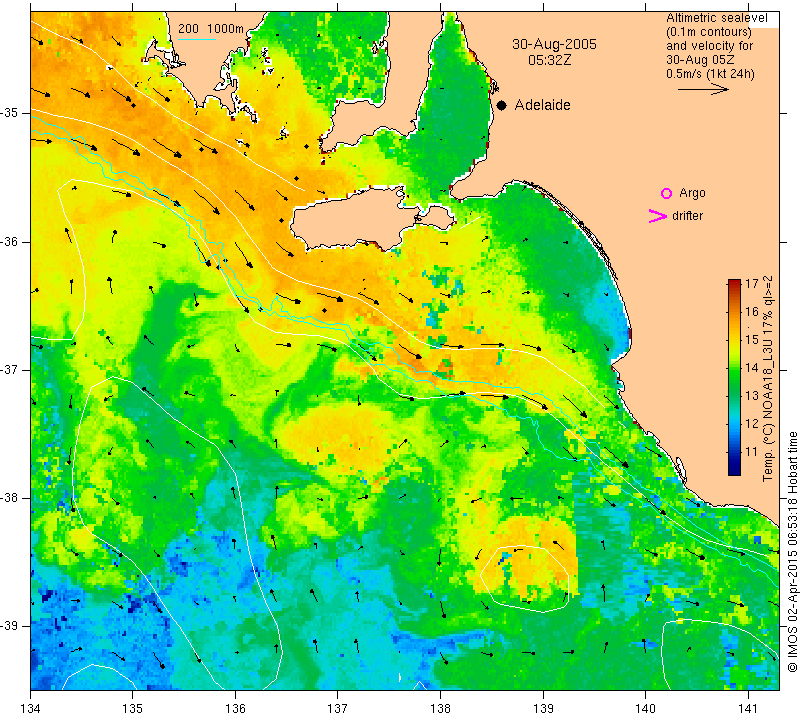Click the '-37' latitude axis label
This screenshot has width=800, height=720.
[11, 369]
